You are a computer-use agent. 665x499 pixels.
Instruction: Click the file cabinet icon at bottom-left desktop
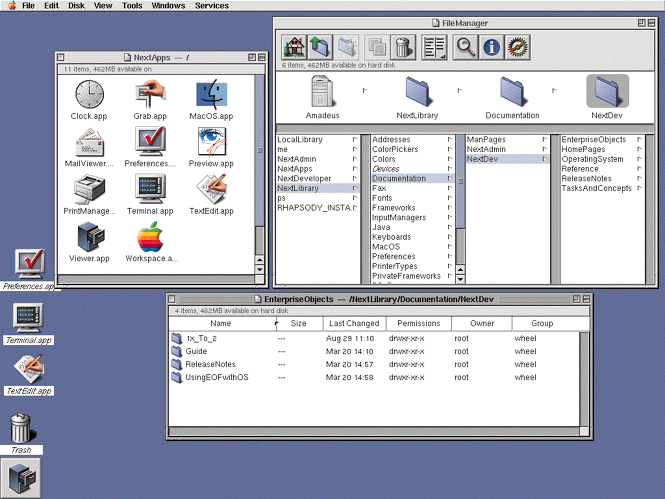[21, 478]
